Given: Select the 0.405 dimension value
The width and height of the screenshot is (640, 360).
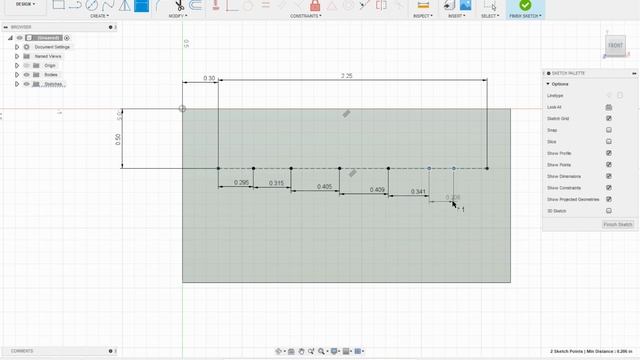Looking at the screenshot, I should point(324,187).
